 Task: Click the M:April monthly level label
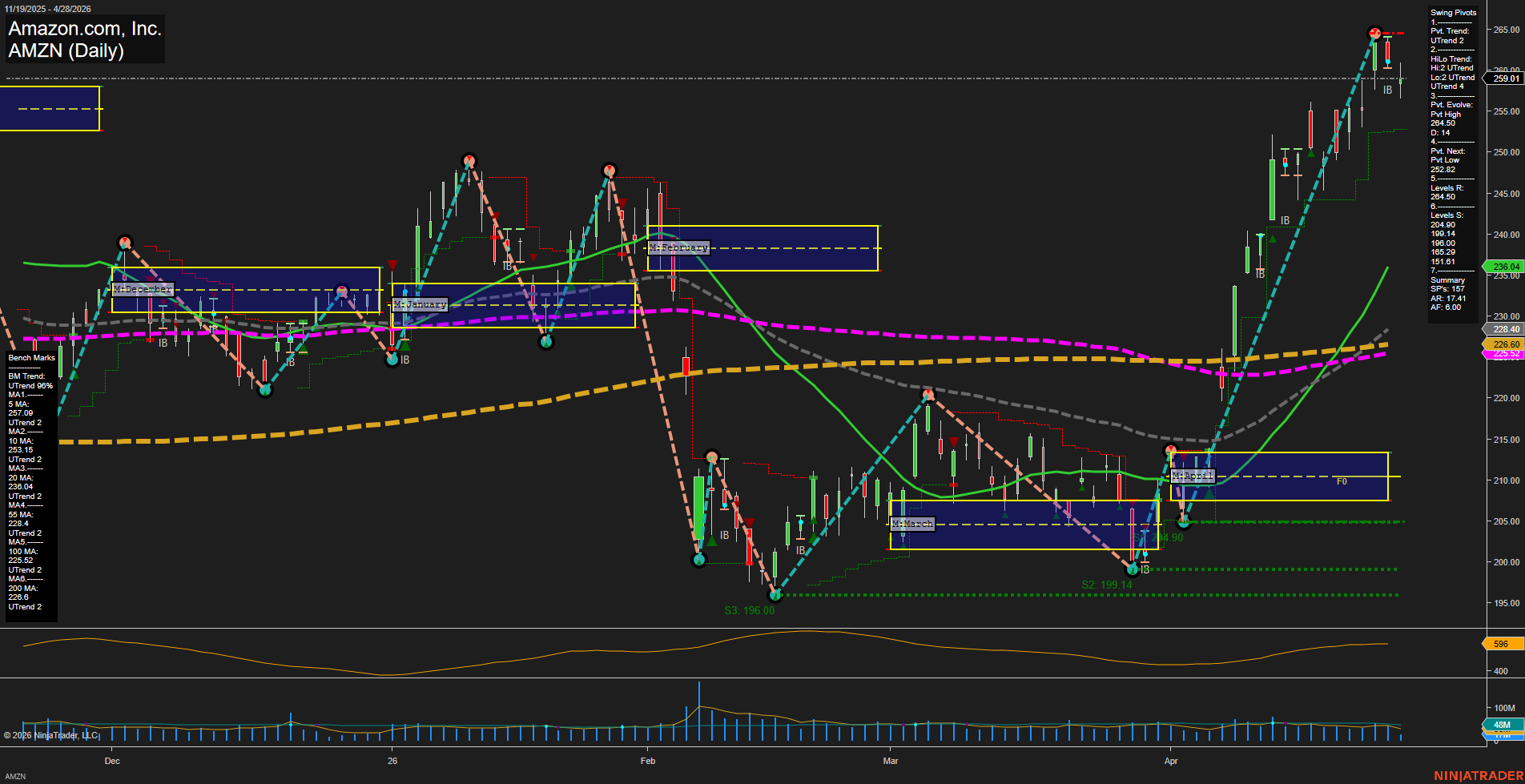pyautogui.click(x=1193, y=476)
